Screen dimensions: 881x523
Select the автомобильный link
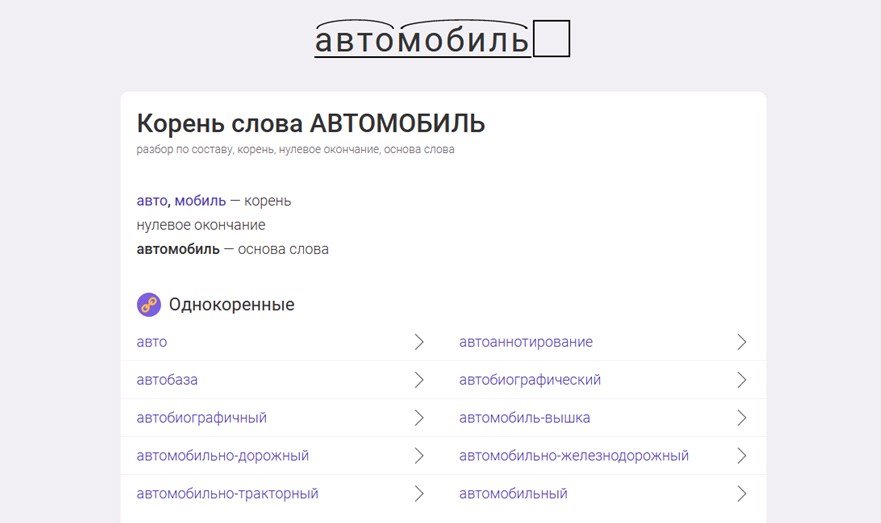click(x=513, y=494)
